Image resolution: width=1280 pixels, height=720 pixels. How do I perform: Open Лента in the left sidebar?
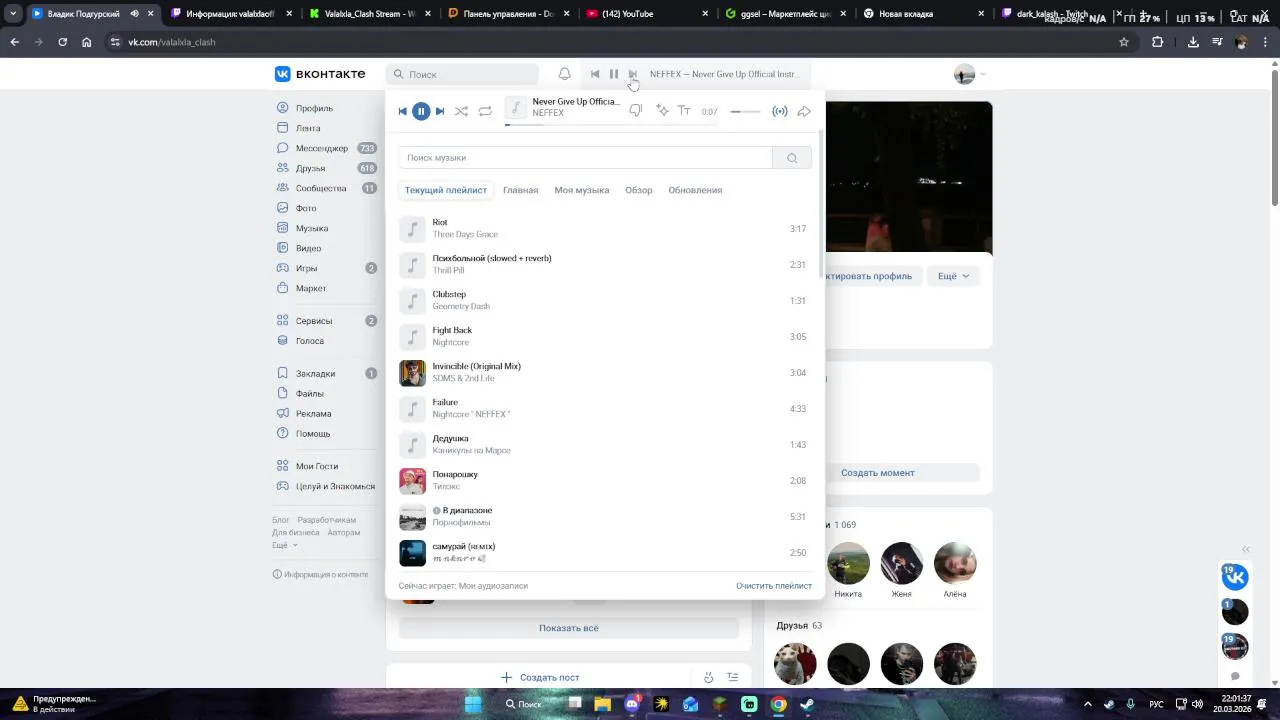click(308, 128)
